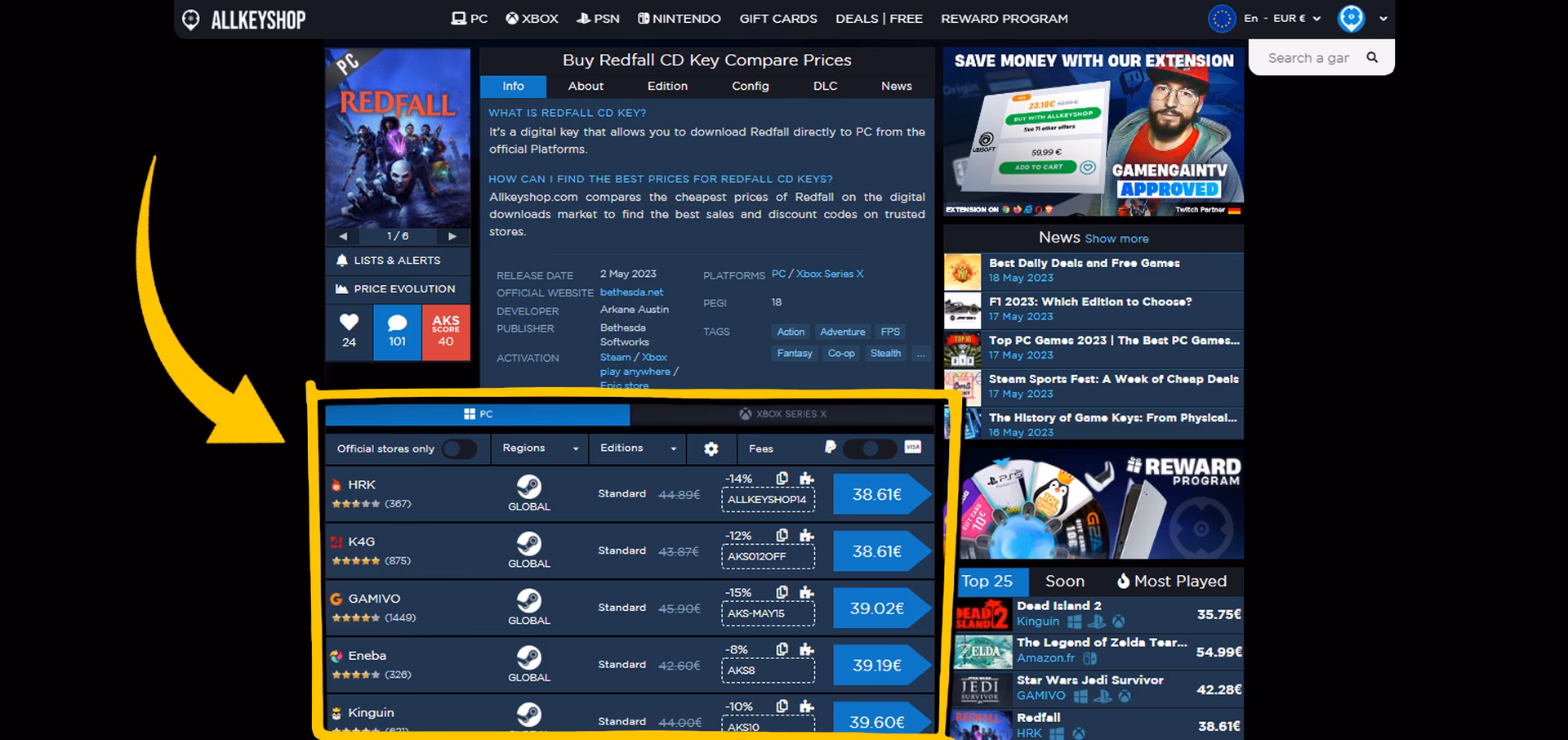The image size is (1568, 740).
Task: Open the PSN menu in the header
Action: point(598,19)
